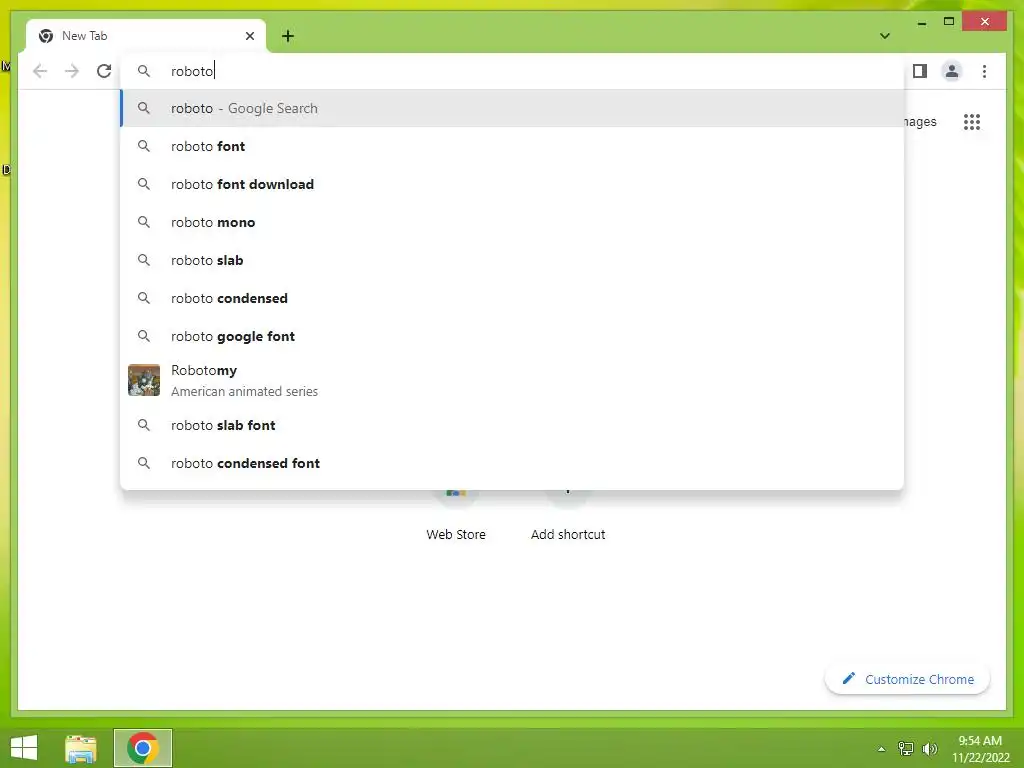The image size is (1024, 768).
Task: Choose 'roboto condensed font' suggestion
Action: (x=513, y=463)
